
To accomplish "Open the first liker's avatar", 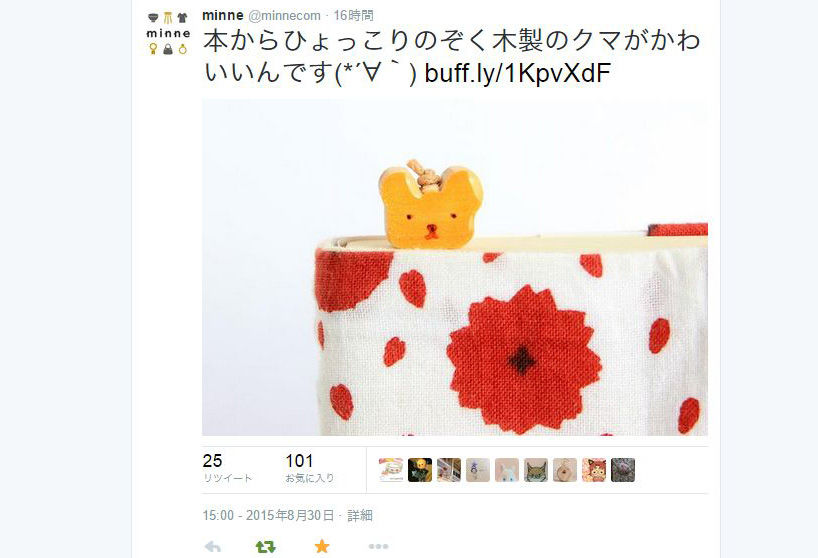I will click(391, 470).
